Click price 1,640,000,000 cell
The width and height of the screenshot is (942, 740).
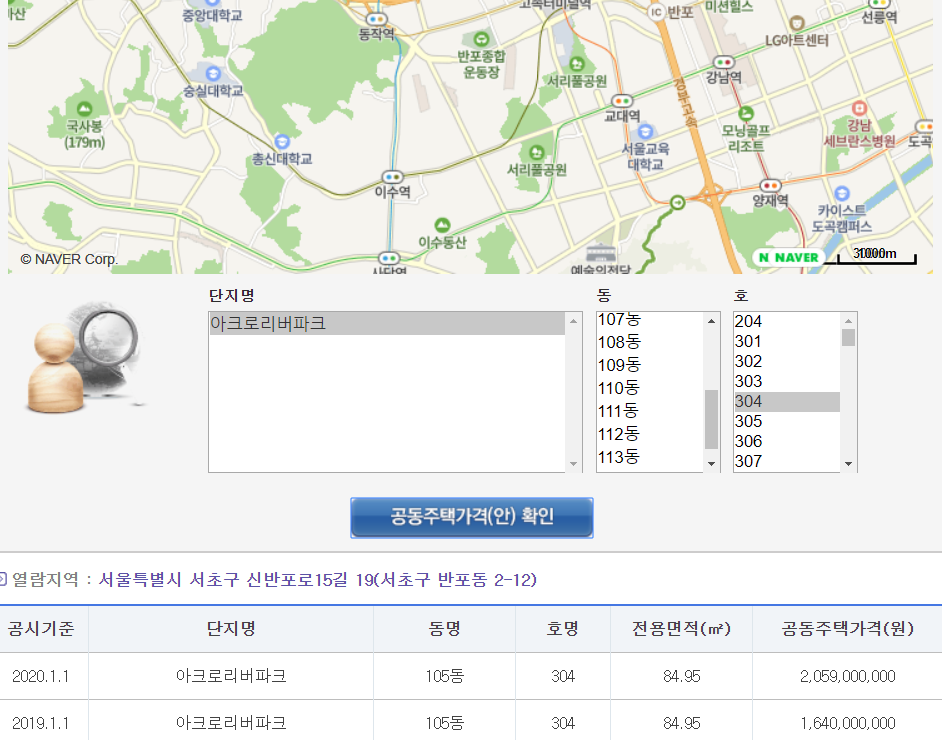pos(847,723)
